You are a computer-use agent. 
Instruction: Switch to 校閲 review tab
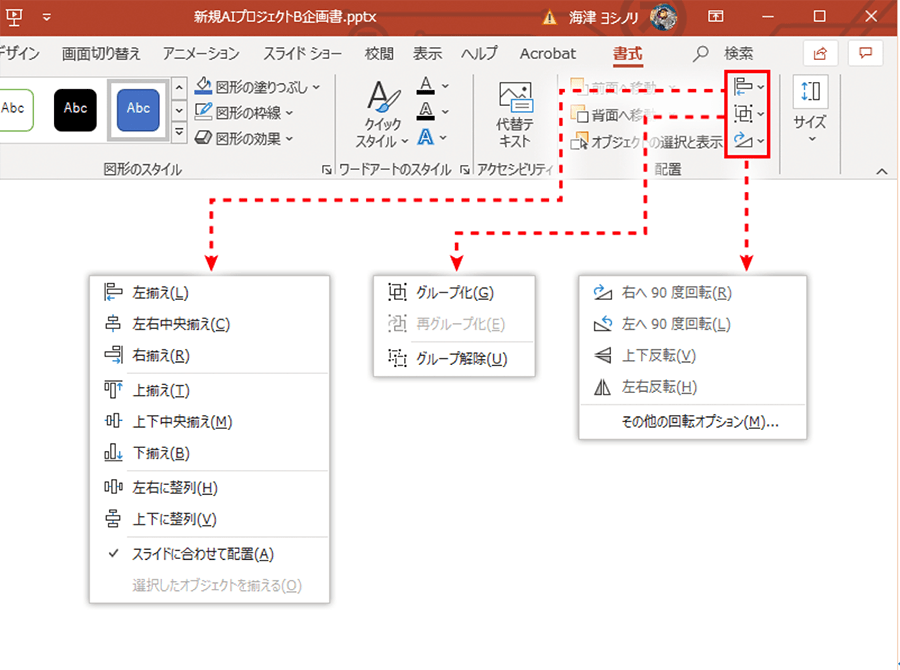[379, 53]
